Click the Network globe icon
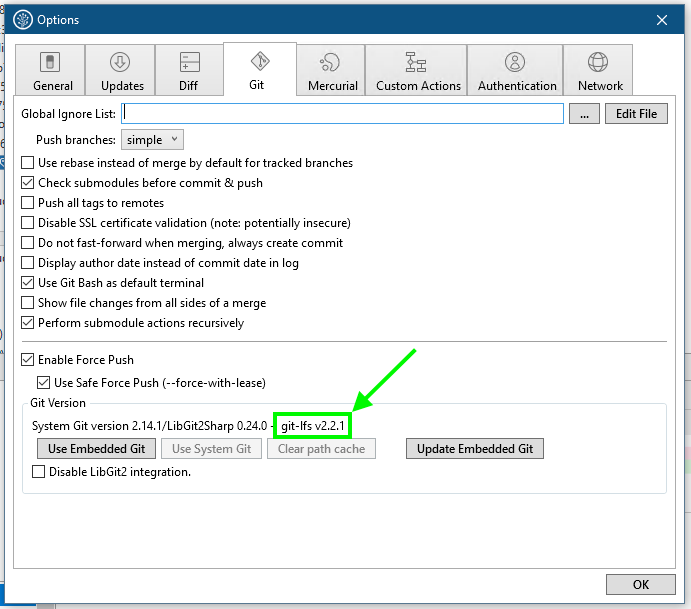 [x=598, y=62]
